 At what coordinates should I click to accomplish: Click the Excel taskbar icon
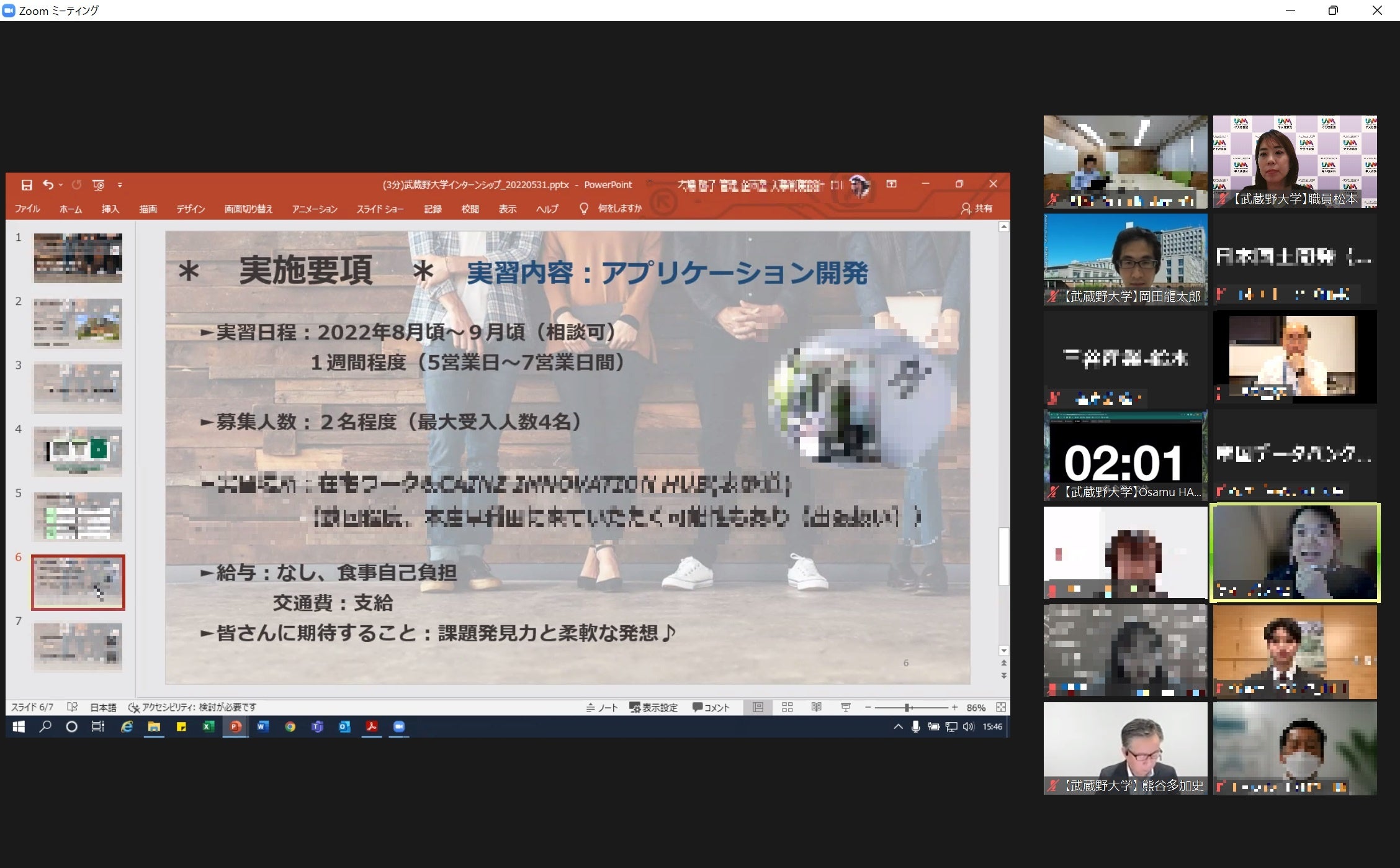tap(209, 726)
